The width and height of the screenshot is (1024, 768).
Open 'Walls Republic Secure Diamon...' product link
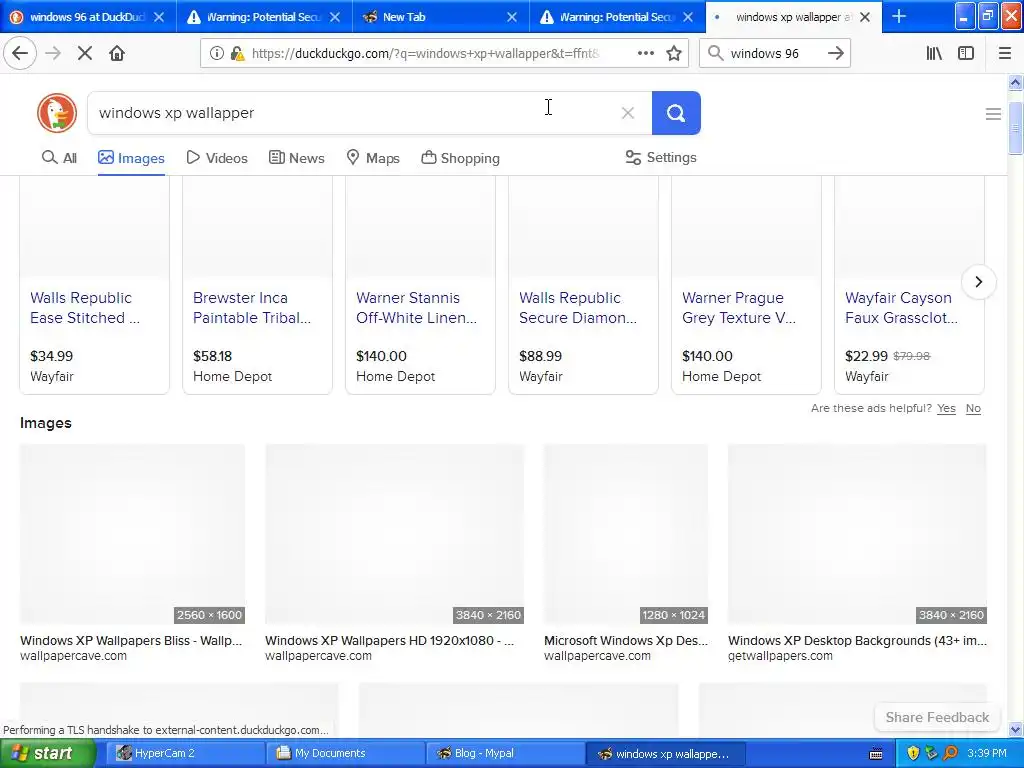pyautogui.click(x=578, y=308)
